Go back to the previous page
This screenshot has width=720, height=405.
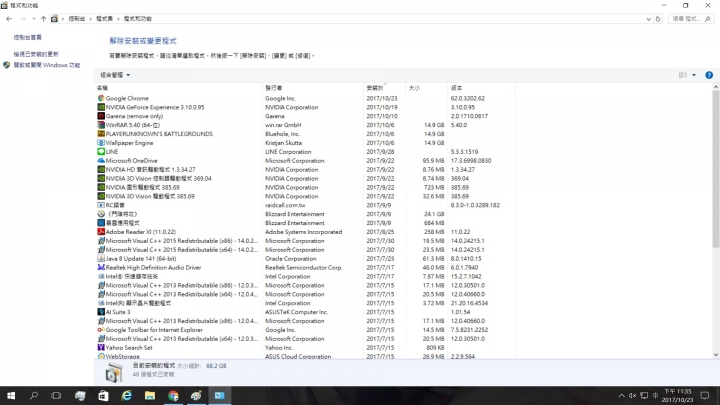pyautogui.click(x=9, y=19)
